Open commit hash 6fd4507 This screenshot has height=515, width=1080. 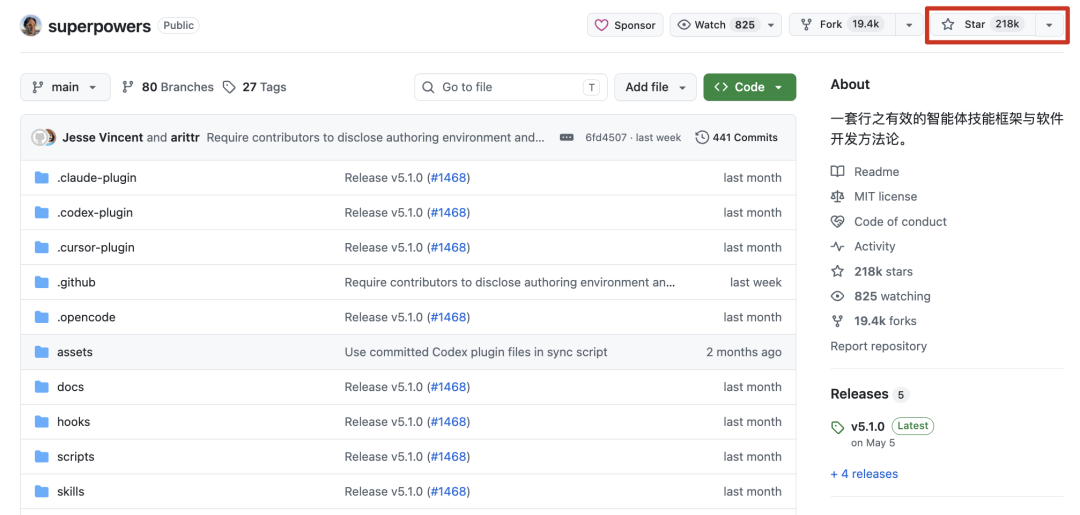pyautogui.click(x=606, y=138)
